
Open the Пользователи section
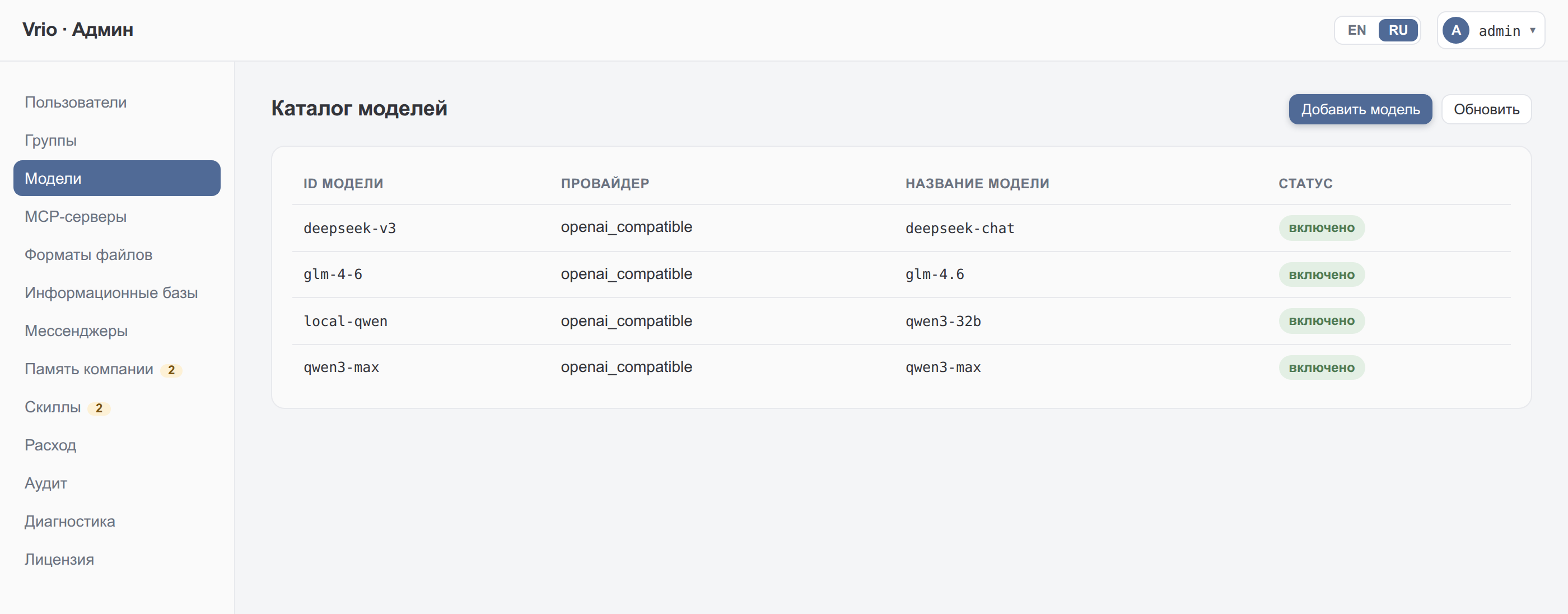click(117, 103)
